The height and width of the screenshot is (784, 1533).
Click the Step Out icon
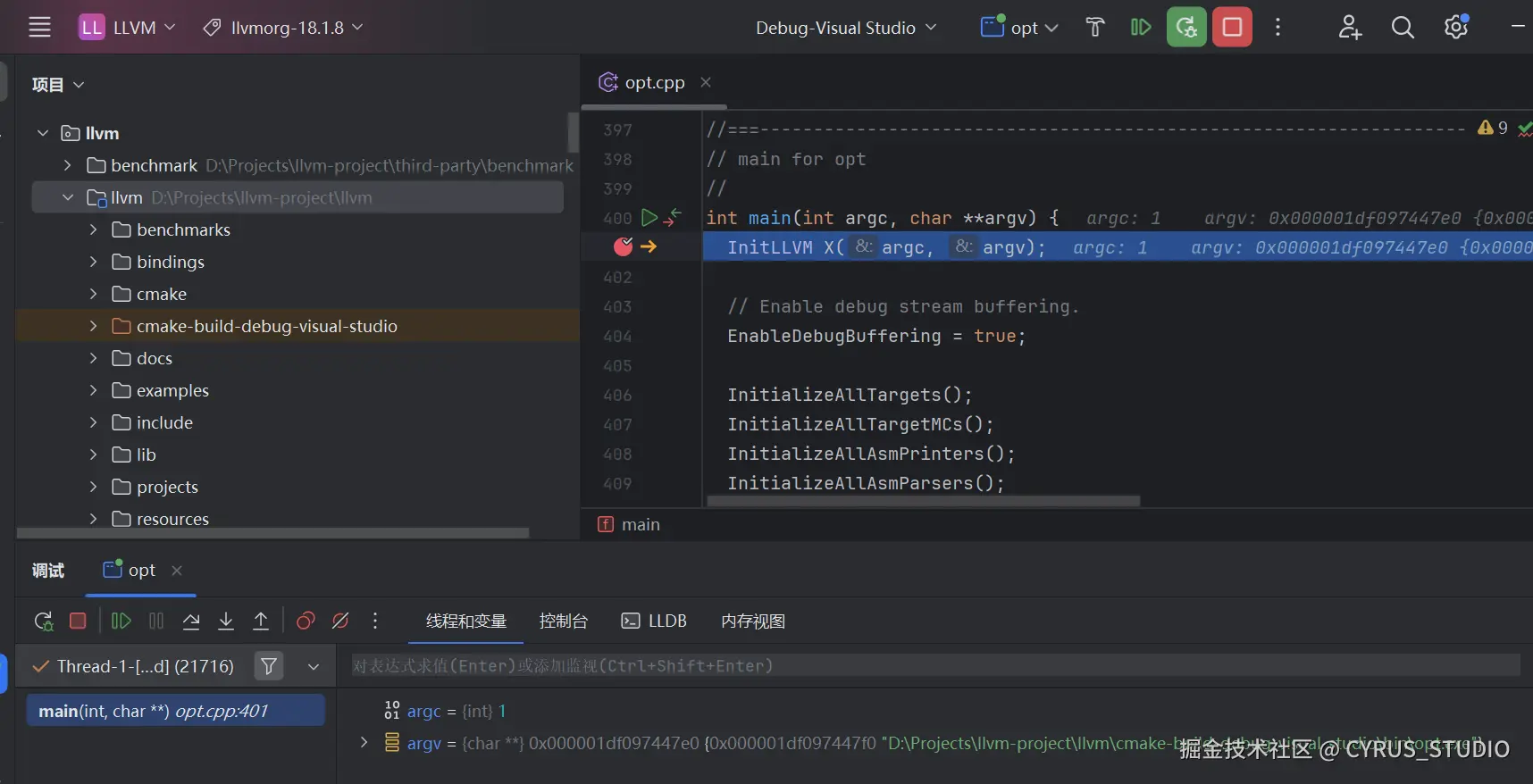(261, 621)
